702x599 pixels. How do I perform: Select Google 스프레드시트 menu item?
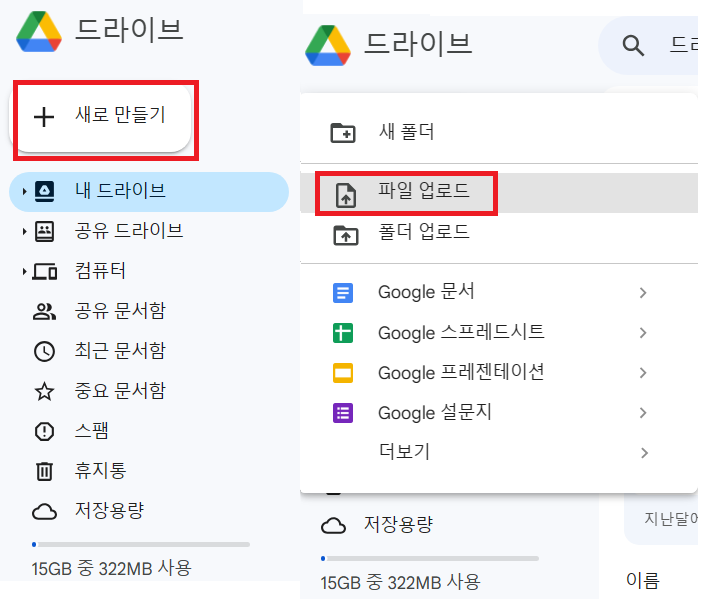[x=499, y=334]
